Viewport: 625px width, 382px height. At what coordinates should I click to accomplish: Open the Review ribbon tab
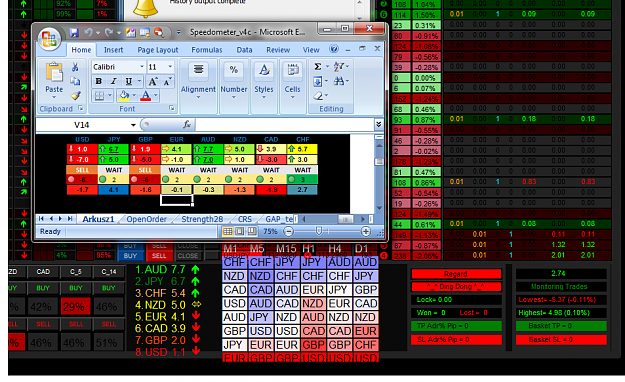pyautogui.click(x=278, y=50)
